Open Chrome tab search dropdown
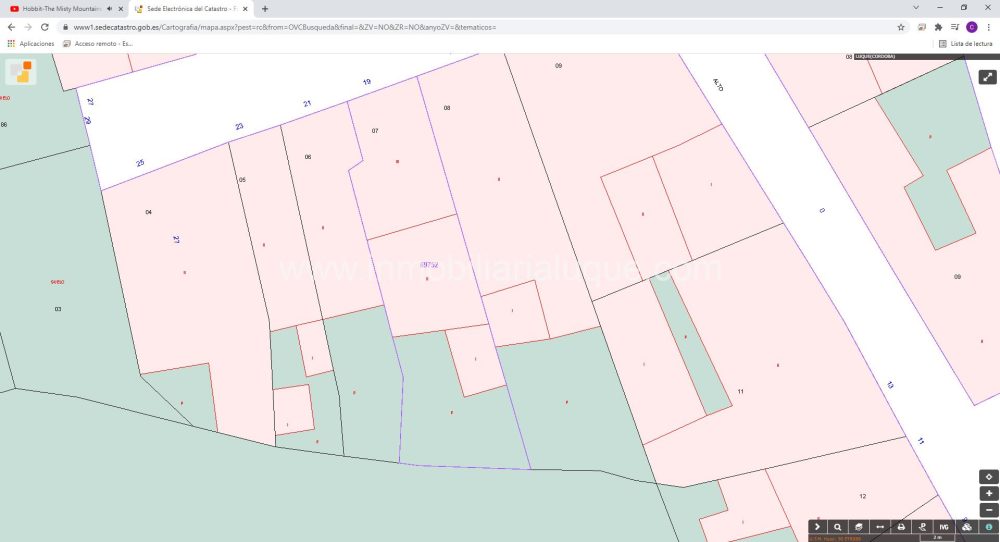 (916, 8)
